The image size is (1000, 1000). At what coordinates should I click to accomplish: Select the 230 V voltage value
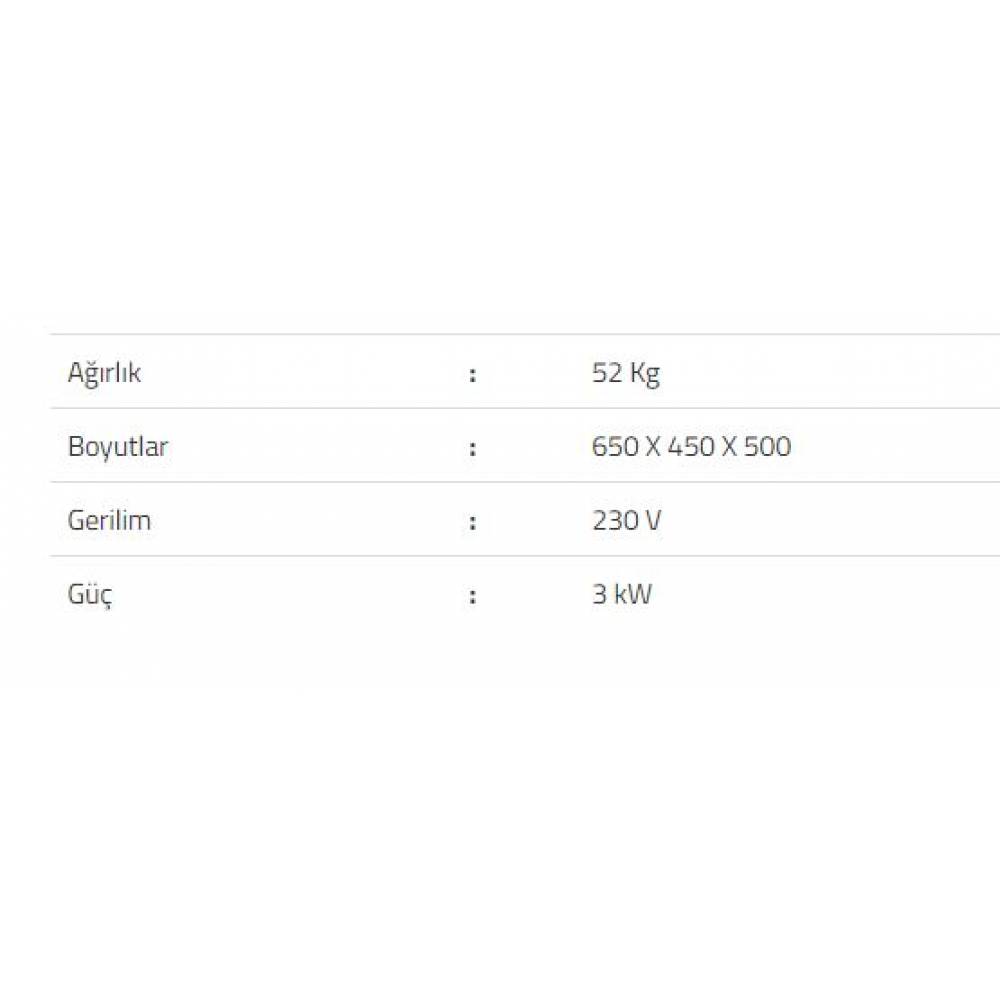pos(625,520)
